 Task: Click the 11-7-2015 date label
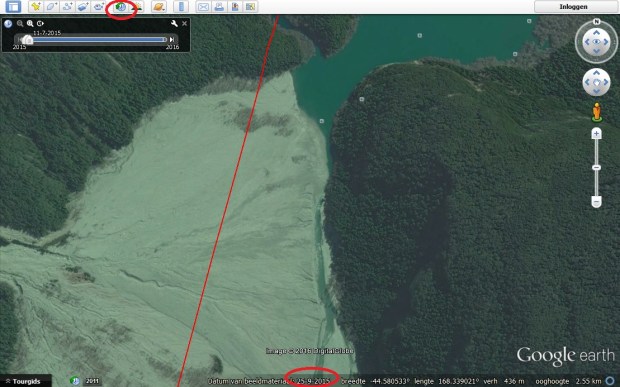pyautogui.click(x=47, y=33)
